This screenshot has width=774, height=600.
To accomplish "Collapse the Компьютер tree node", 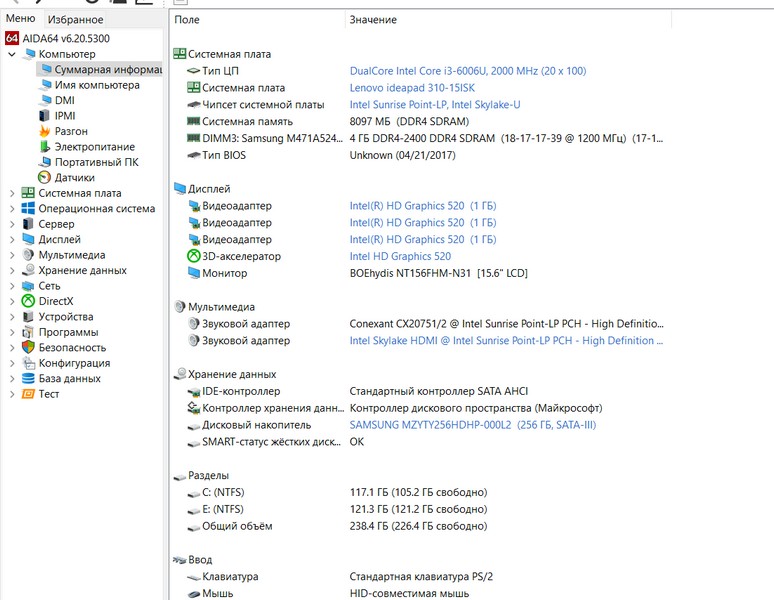I will coord(12,54).
